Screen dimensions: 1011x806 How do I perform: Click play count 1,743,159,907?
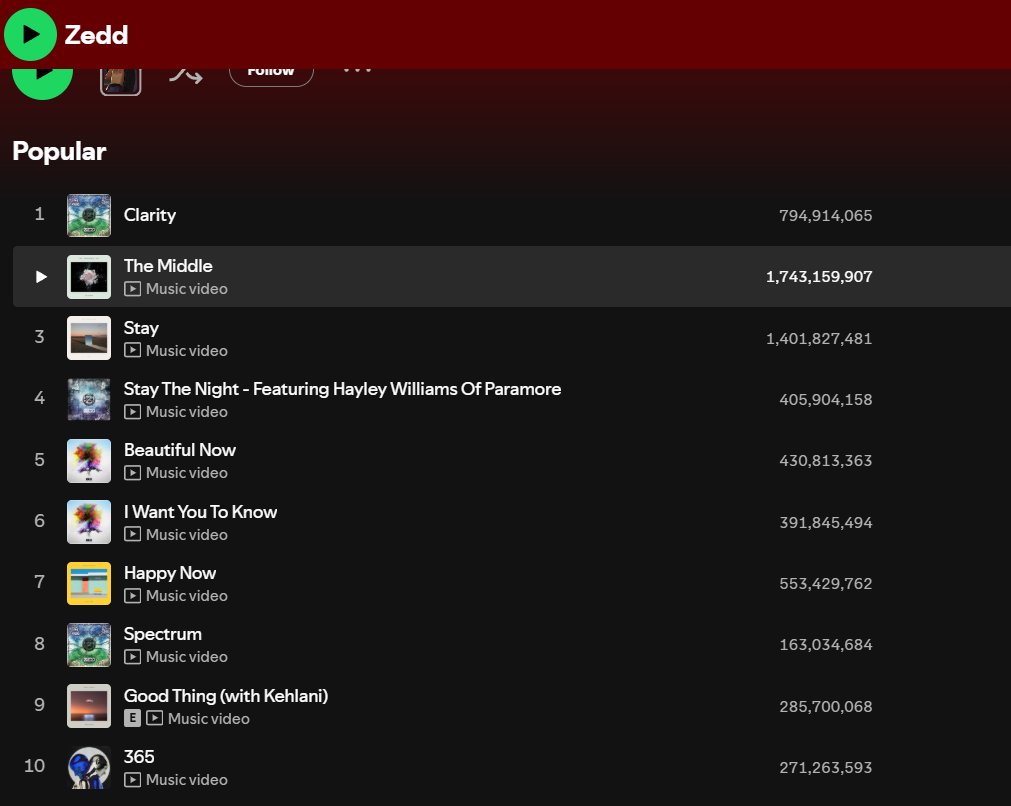[819, 277]
